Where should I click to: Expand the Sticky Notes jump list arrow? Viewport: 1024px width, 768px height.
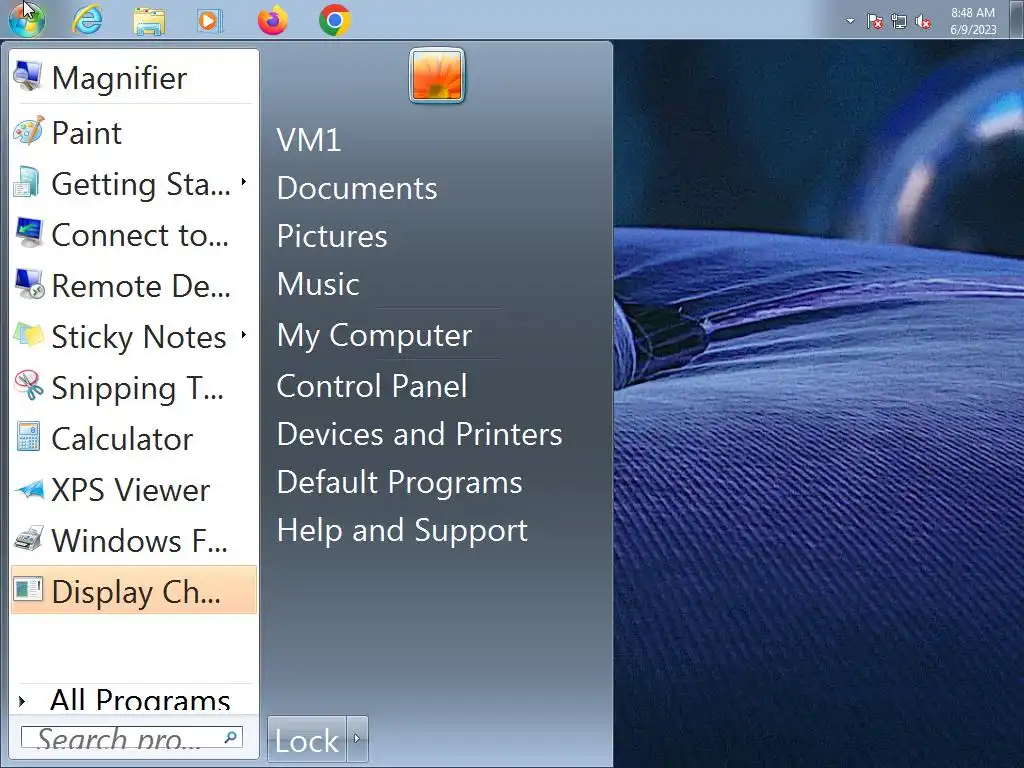coord(244,335)
